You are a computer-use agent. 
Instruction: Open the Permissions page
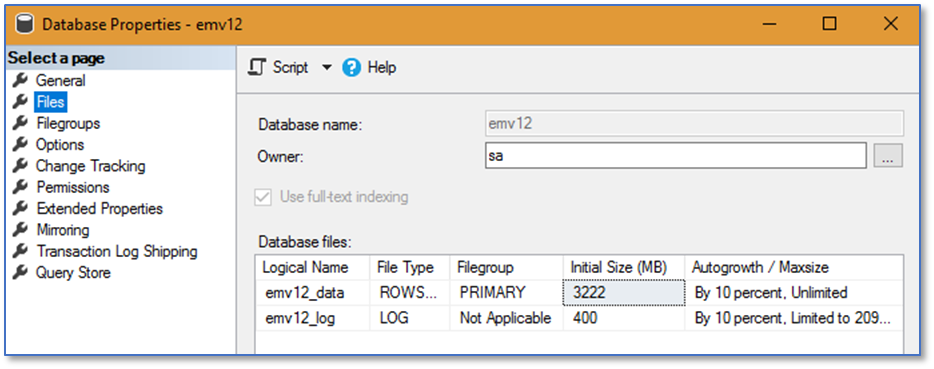pyautogui.click(x=73, y=188)
